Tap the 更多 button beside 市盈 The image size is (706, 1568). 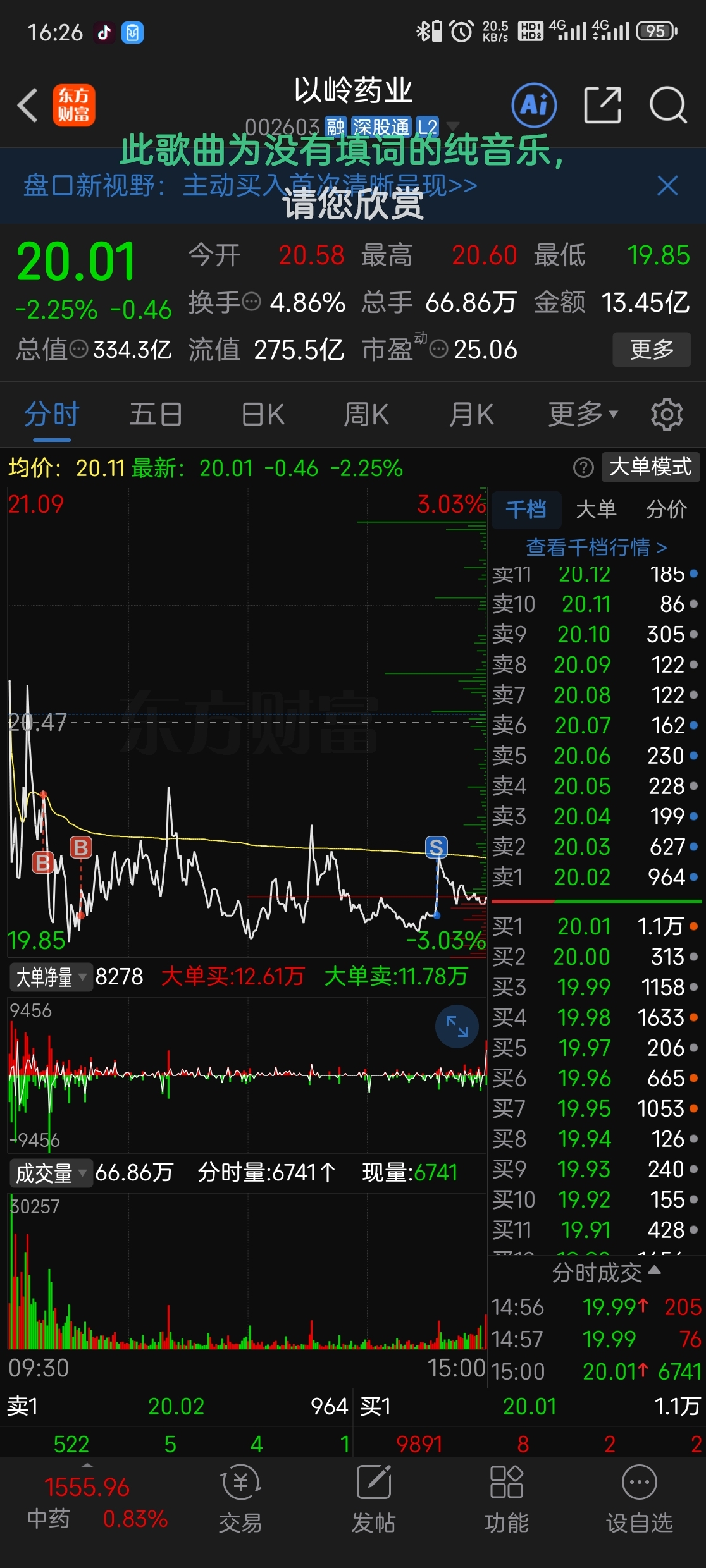652,349
